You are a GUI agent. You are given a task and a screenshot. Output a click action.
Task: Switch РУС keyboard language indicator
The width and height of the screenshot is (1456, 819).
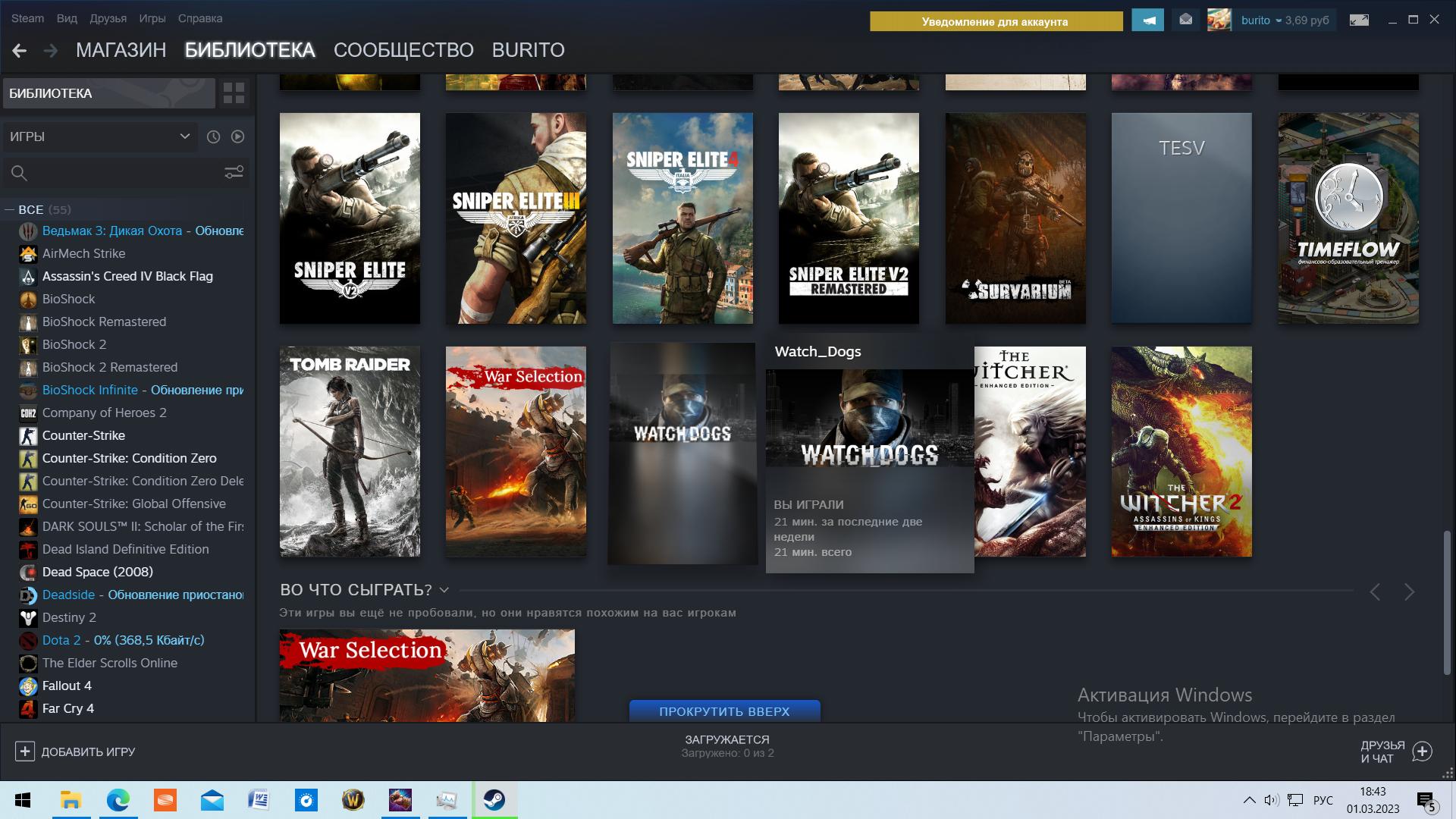tap(1323, 800)
